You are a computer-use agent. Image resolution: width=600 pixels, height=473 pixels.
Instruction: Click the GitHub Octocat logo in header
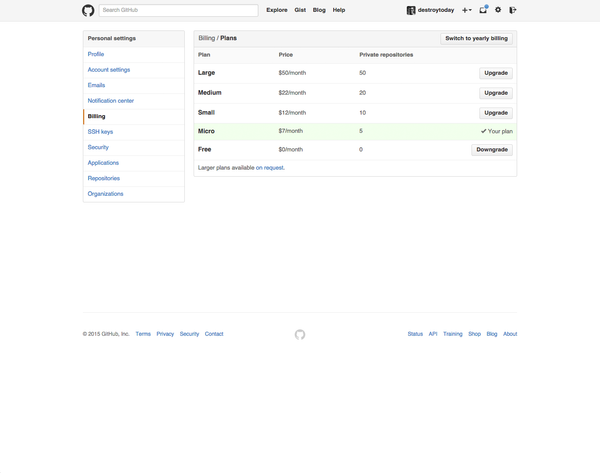pos(88,10)
